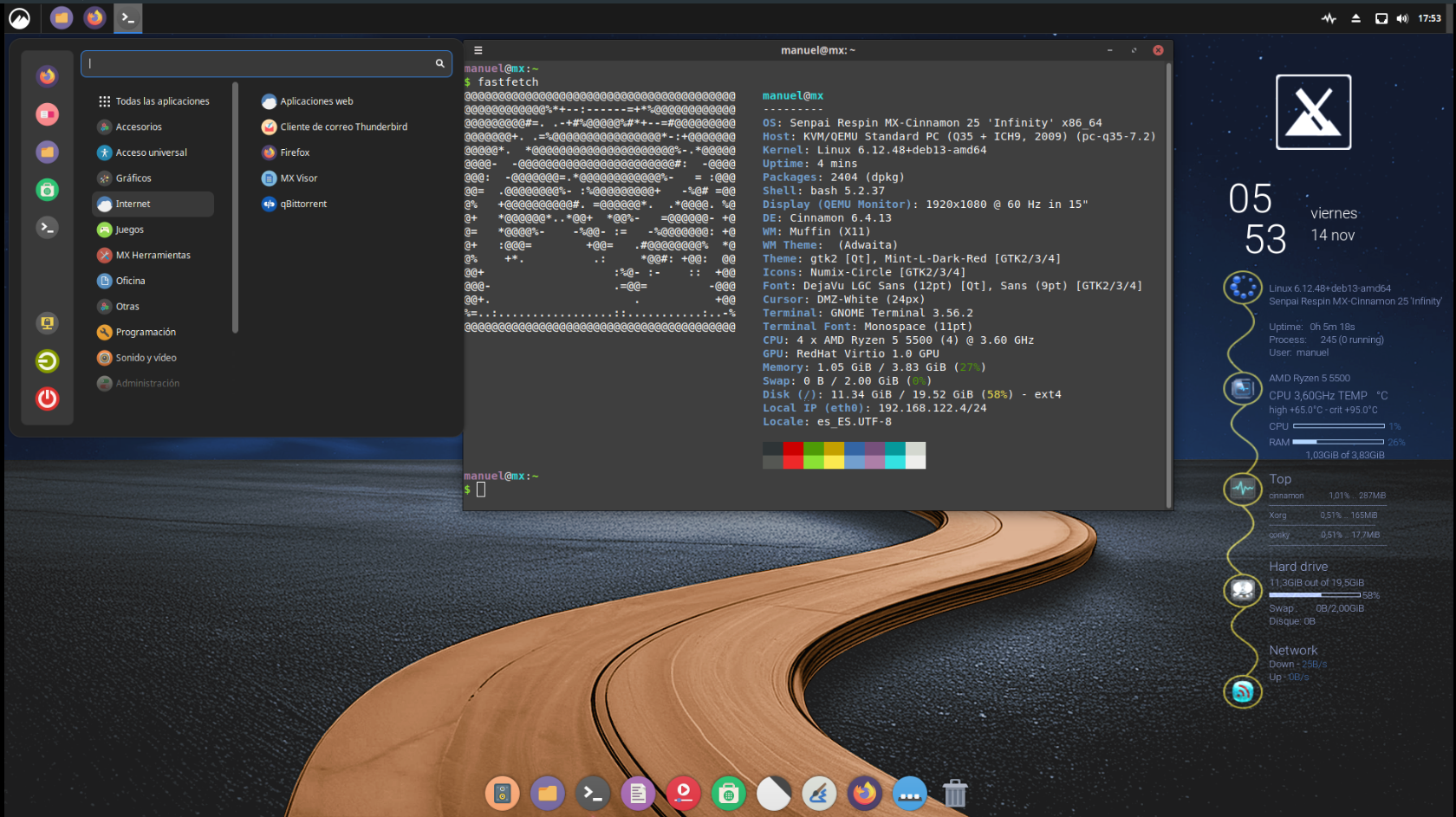Open qBittorrent from the Internet list
Screen dimensions: 1456x817
coord(302,204)
